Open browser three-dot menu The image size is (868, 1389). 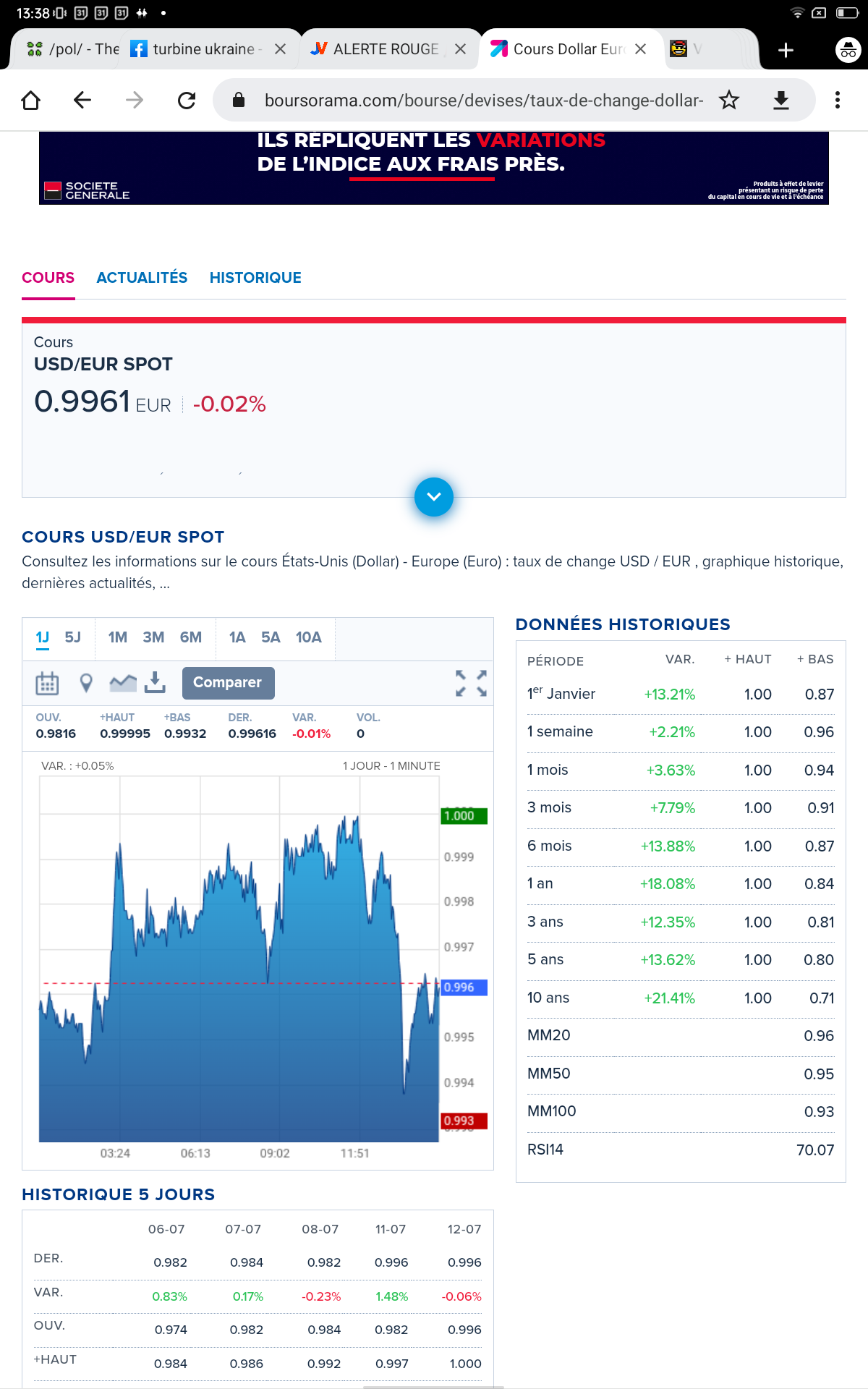838,100
